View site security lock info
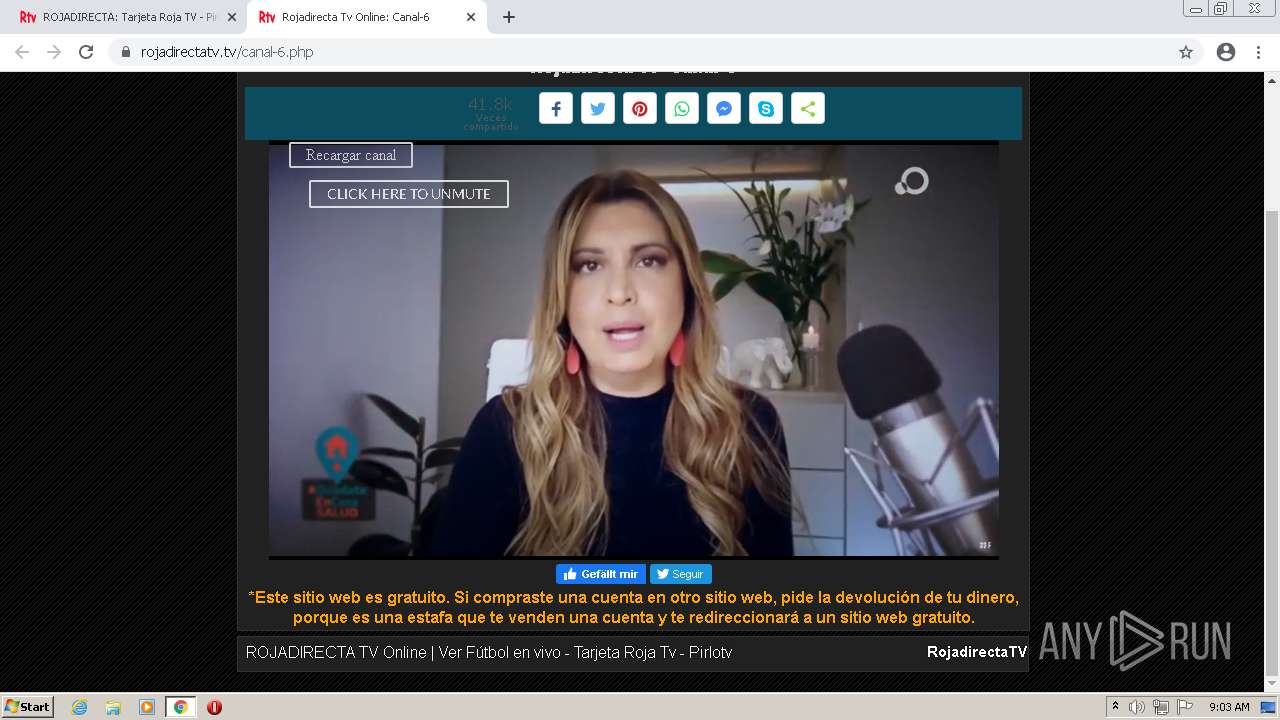This screenshot has width=1280, height=720. pyautogui.click(x=126, y=52)
